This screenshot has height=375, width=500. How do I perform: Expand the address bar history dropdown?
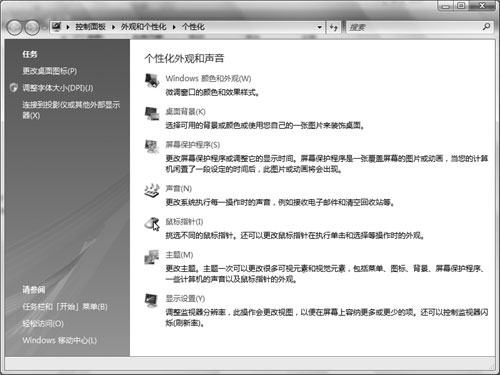tap(320, 27)
